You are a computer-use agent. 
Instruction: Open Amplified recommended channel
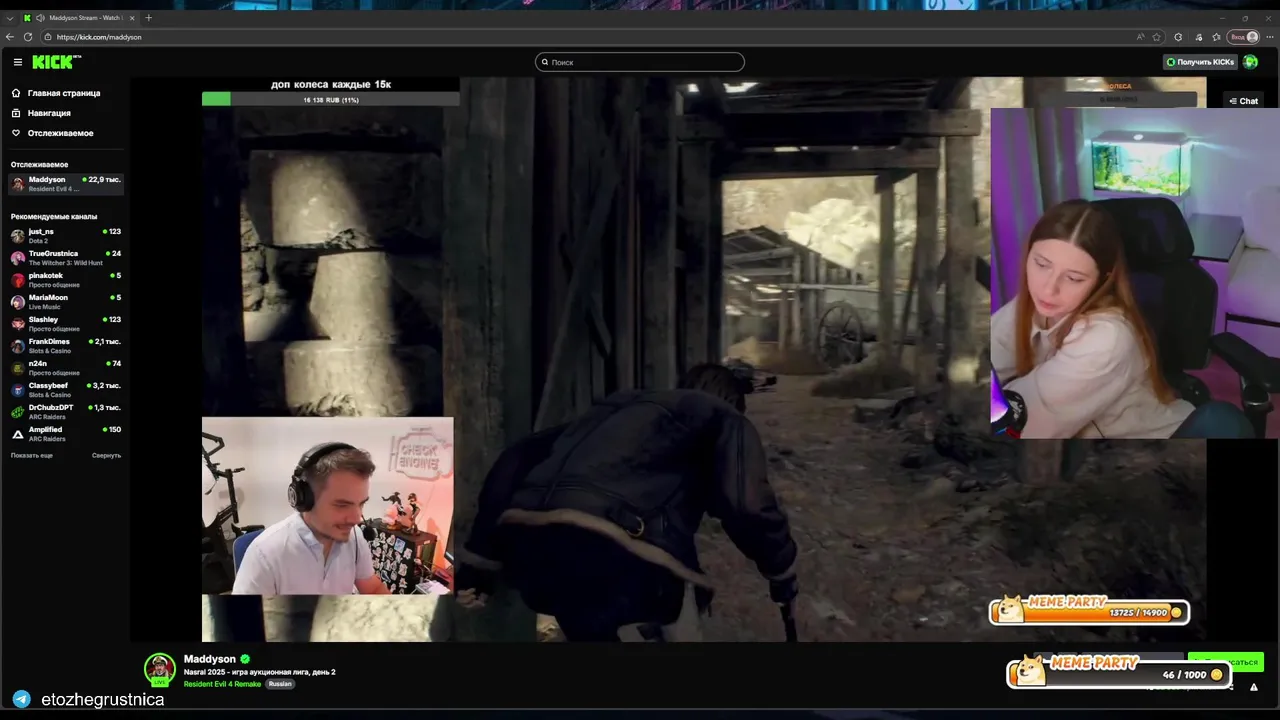[x=65, y=434]
